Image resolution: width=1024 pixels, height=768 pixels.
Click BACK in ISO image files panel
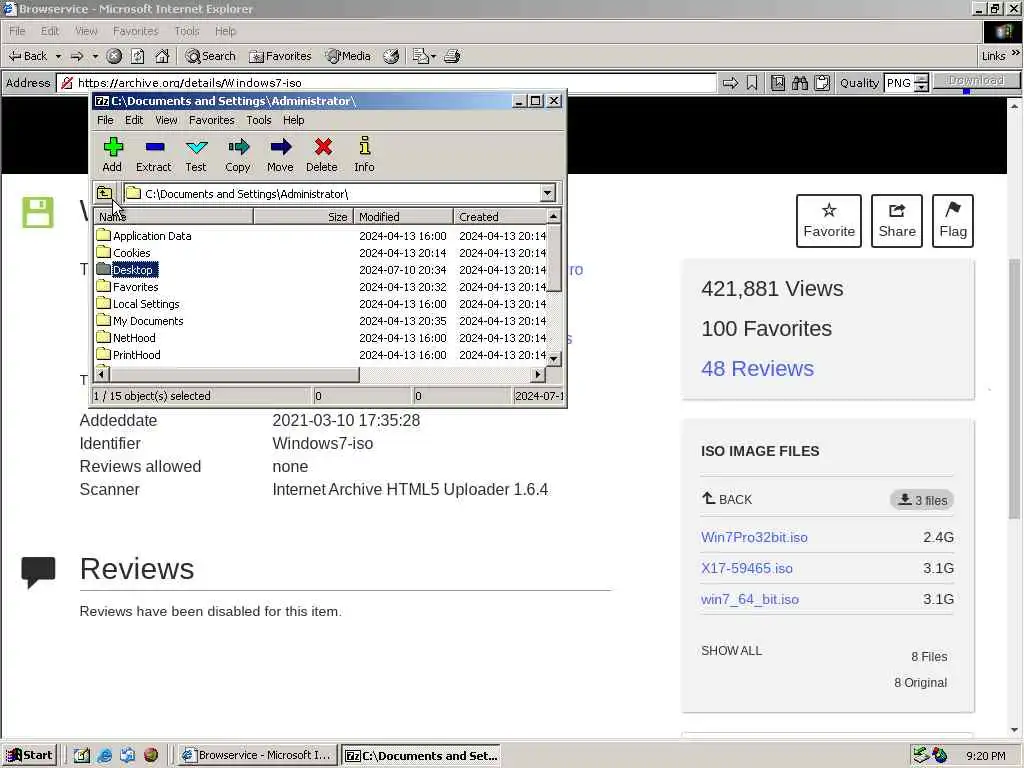tap(727, 500)
